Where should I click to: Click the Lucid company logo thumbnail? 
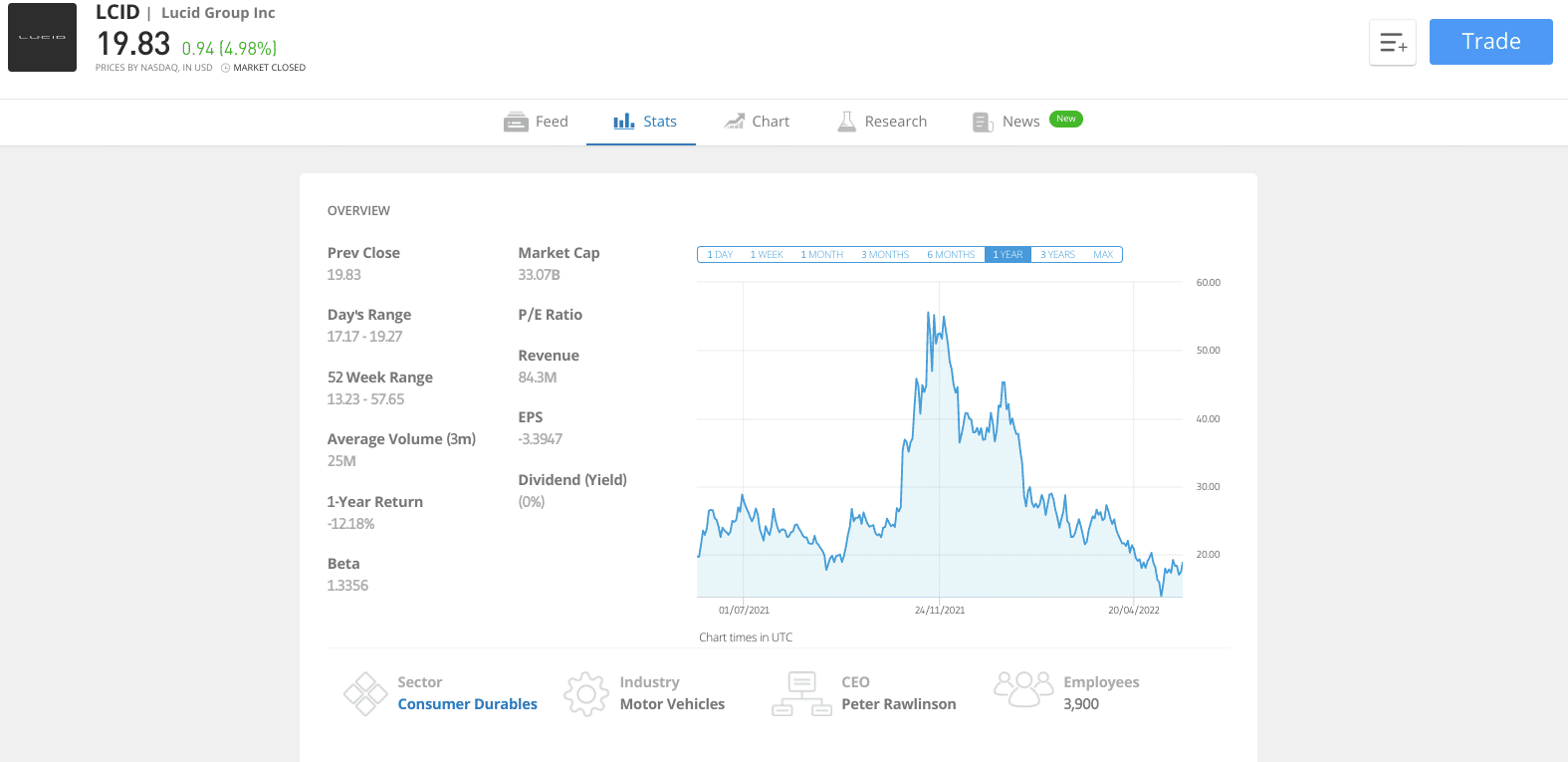pyautogui.click(x=42, y=37)
